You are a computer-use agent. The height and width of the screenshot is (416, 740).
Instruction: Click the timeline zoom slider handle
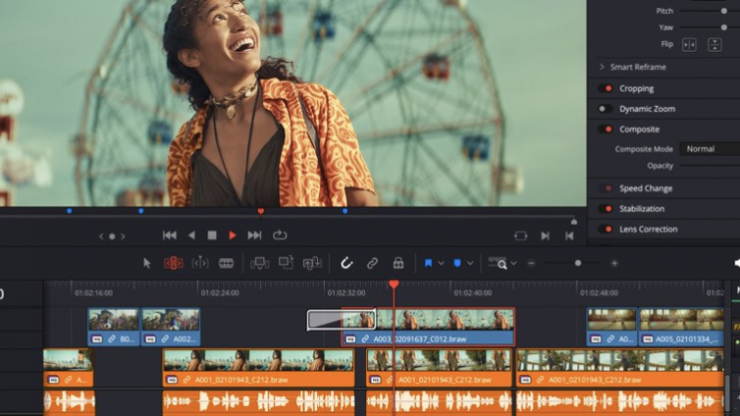point(577,263)
